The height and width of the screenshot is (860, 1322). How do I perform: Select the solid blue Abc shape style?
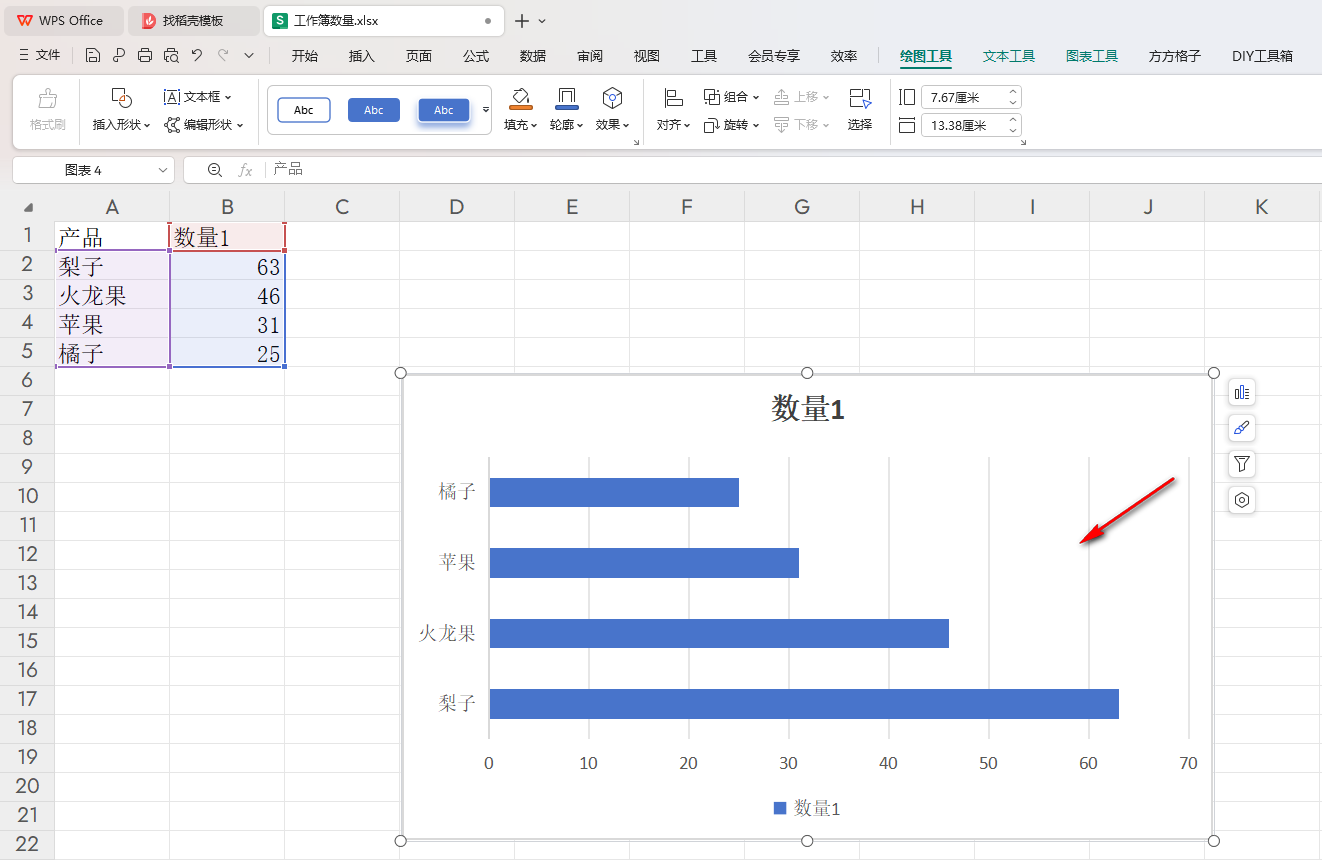[374, 110]
